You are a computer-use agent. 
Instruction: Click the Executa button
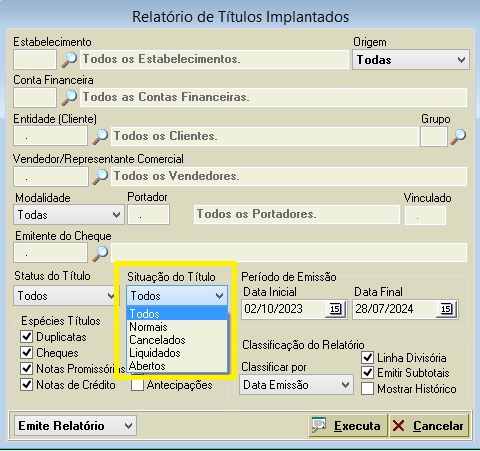(x=348, y=426)
